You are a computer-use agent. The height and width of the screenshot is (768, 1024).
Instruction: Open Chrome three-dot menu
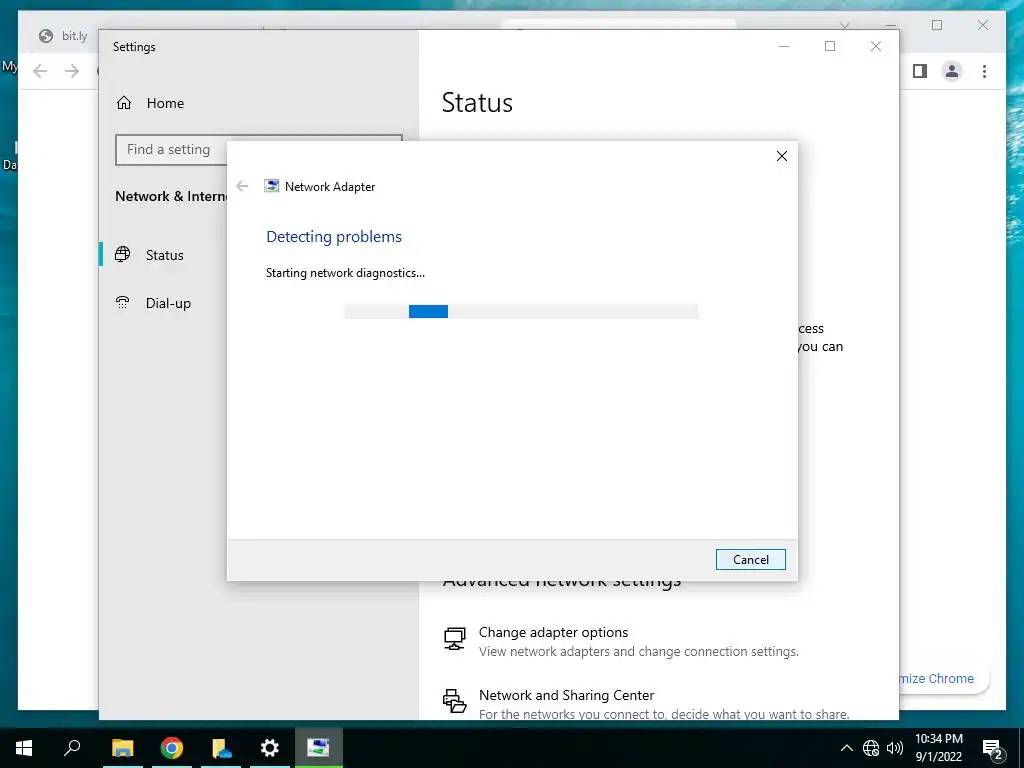pyautogui.click(x=984, y=71)
